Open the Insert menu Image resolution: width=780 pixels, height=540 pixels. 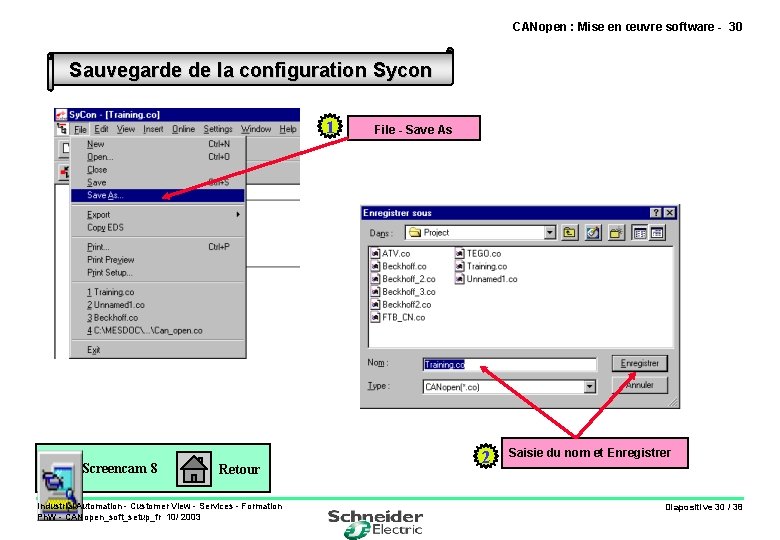coord(153,129)
